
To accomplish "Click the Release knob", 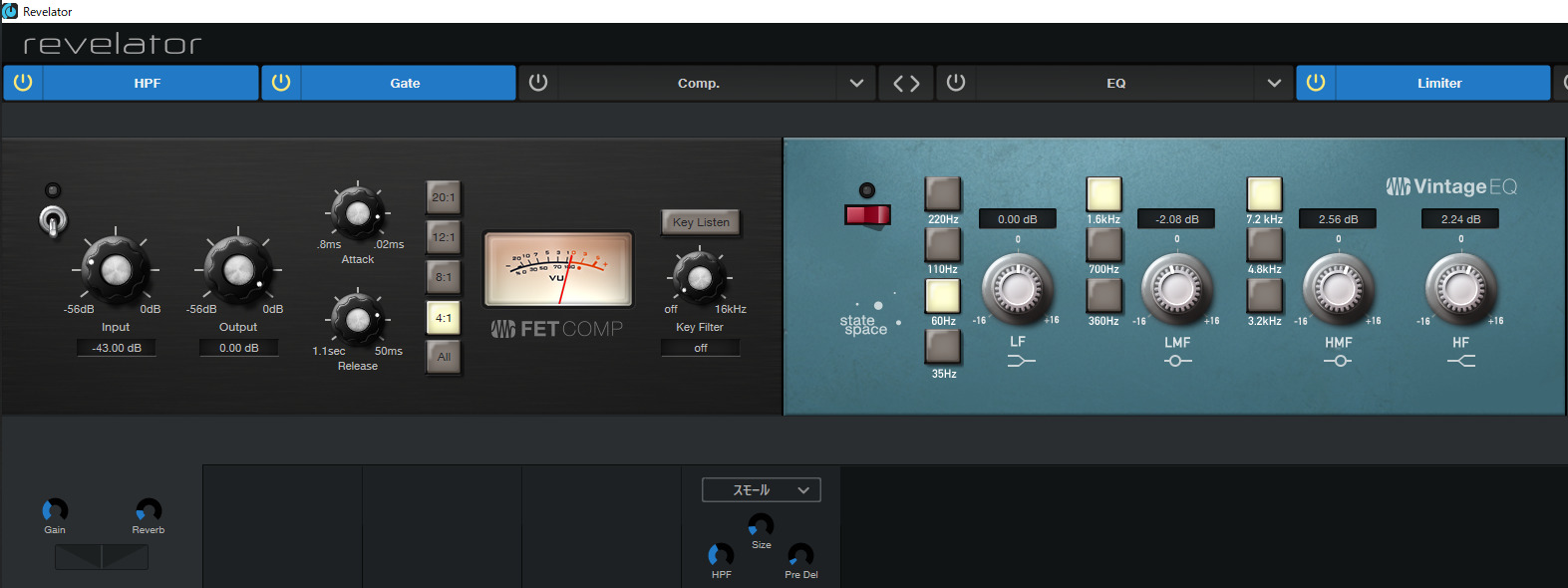I will pyautogui.click(x=357, y=319).
